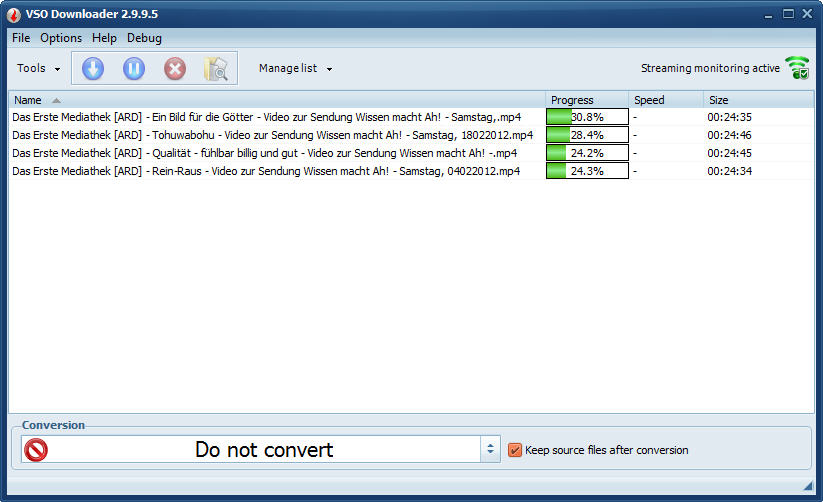Click the 24.2% progress bar
823x502 pixels.
pos(587,153)
